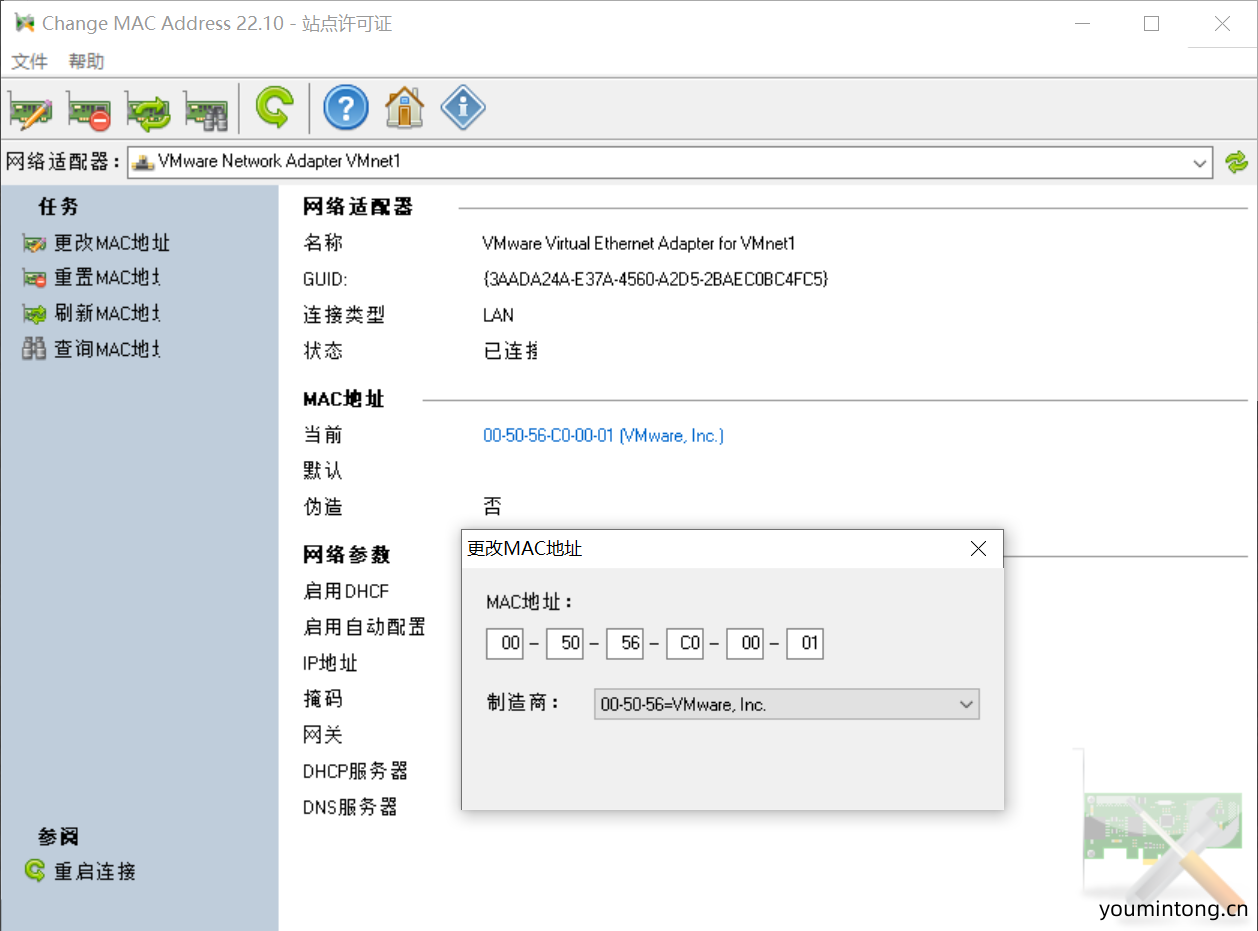Click the MAC octet field containing 50

point(565,643)
